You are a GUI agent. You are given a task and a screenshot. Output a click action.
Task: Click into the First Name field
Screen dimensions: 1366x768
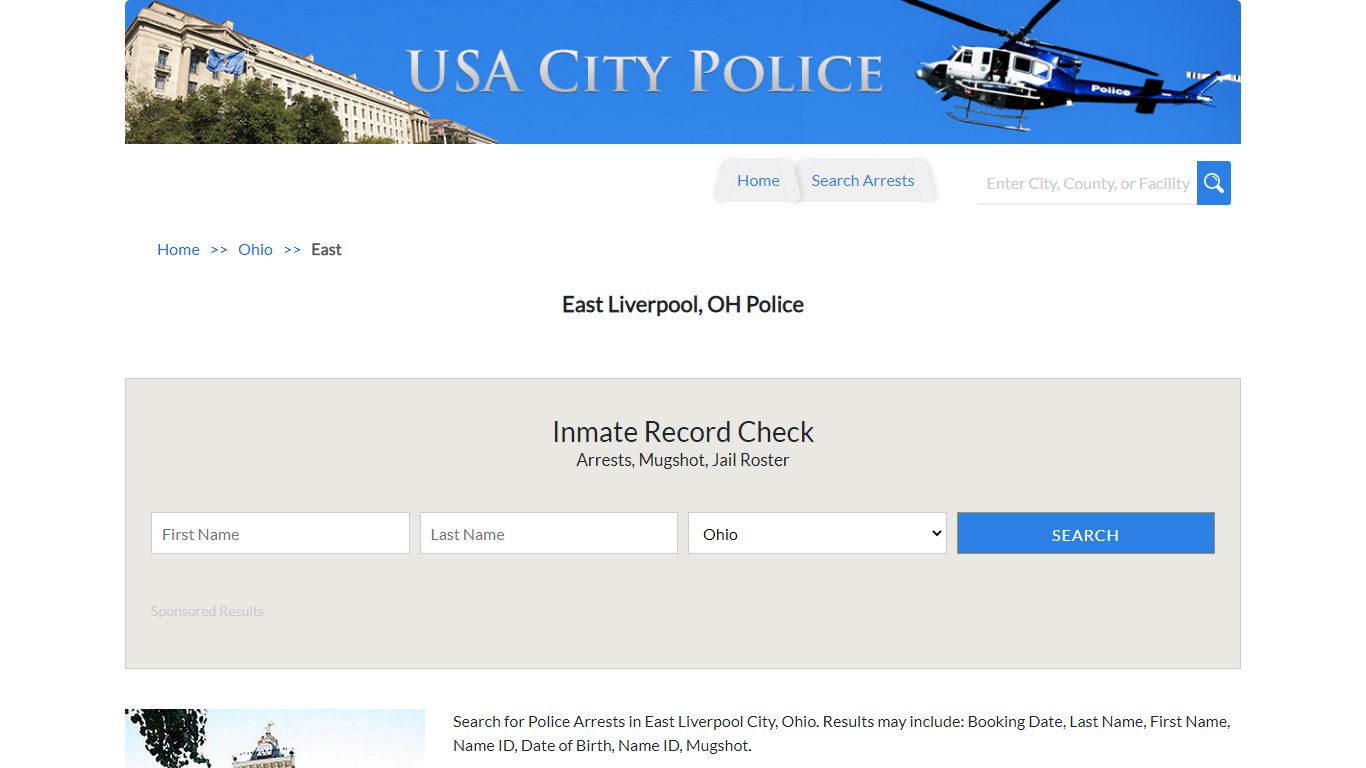(280, 533)
